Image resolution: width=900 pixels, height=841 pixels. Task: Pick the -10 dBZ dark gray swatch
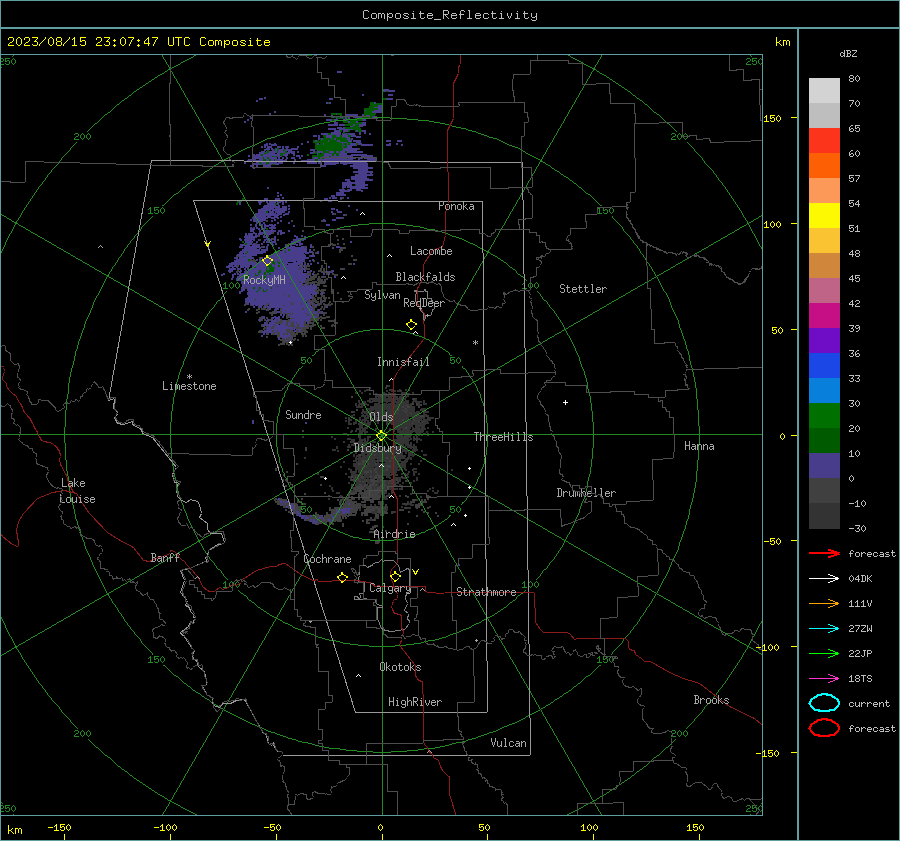click(x=824, y=516)
